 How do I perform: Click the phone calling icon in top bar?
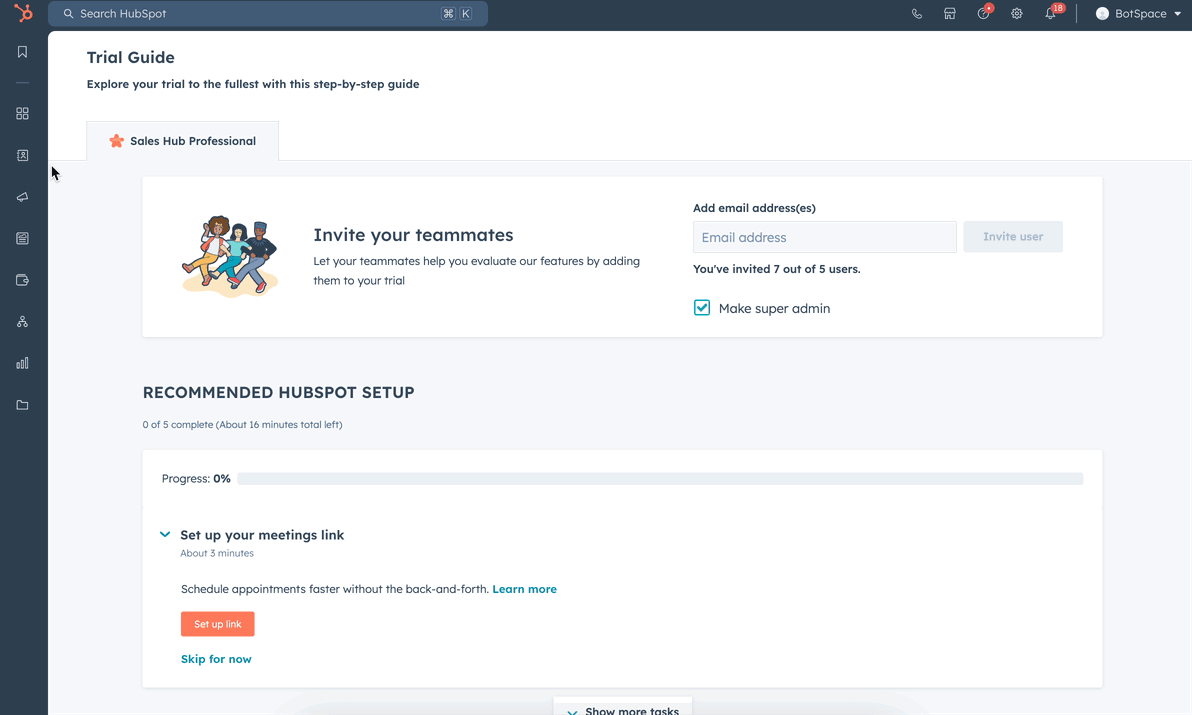(917, 14)
